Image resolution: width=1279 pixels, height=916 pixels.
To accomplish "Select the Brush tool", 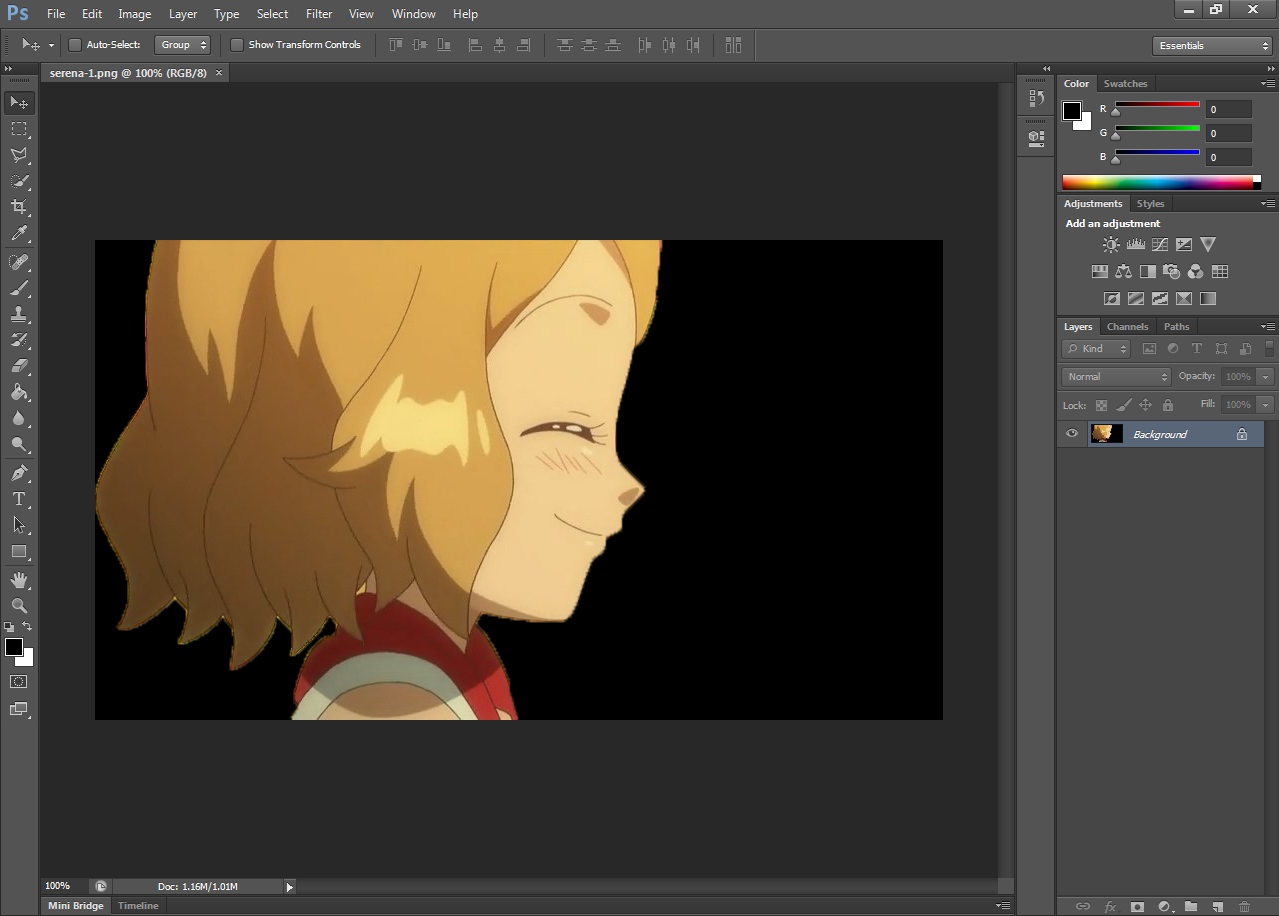I will tap(19, 288).
